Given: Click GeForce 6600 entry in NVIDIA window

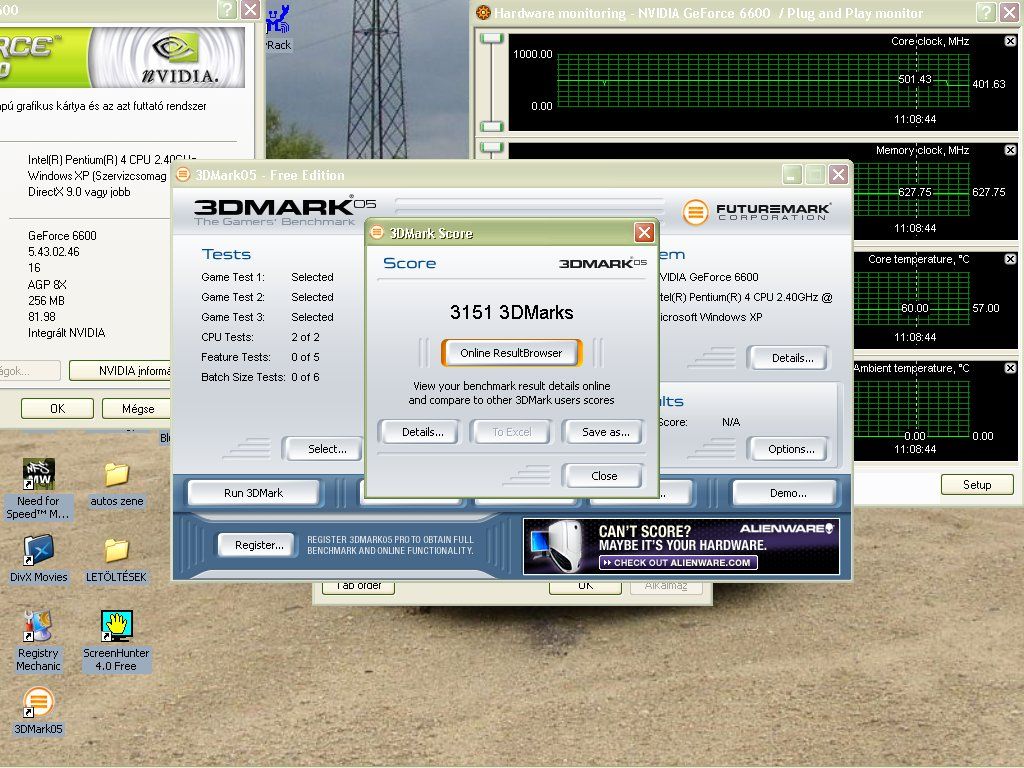Looking at the screenshot, I should (x=62, y=236).
